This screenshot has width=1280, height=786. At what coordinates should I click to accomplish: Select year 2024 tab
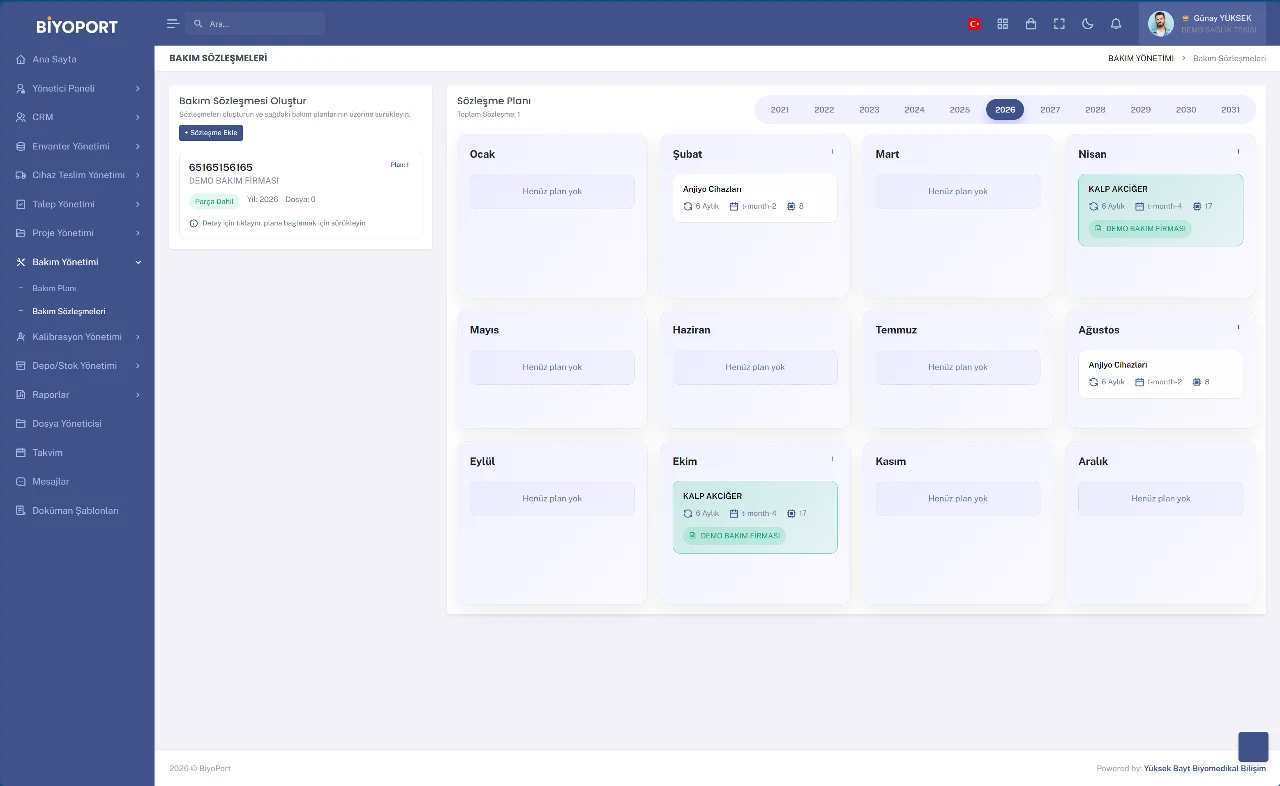[x=914, y=110]
